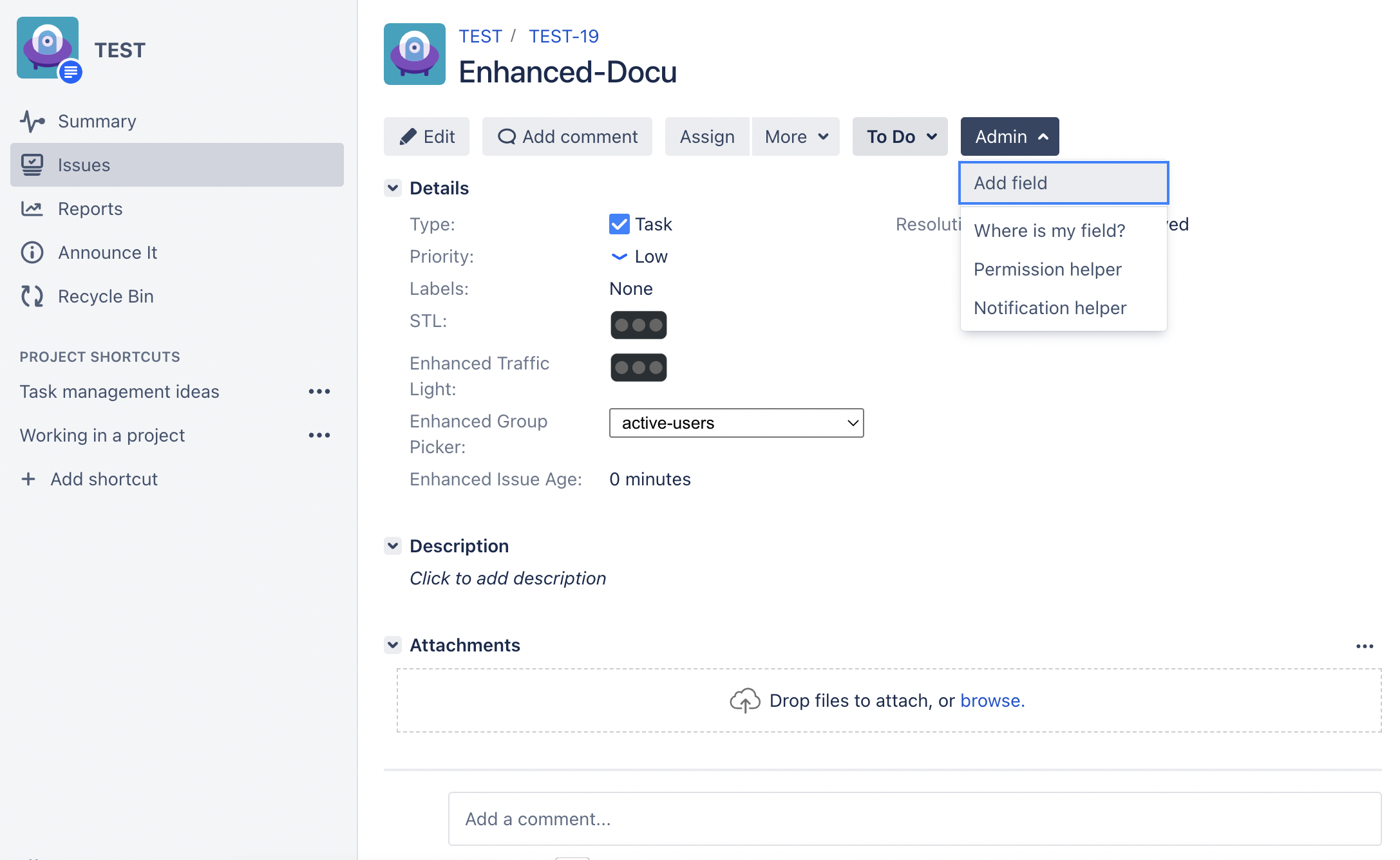Expand the More options dropdown
Image resolution: width=1400 pixels, height=860 pixels.
(x=796, y=136)
